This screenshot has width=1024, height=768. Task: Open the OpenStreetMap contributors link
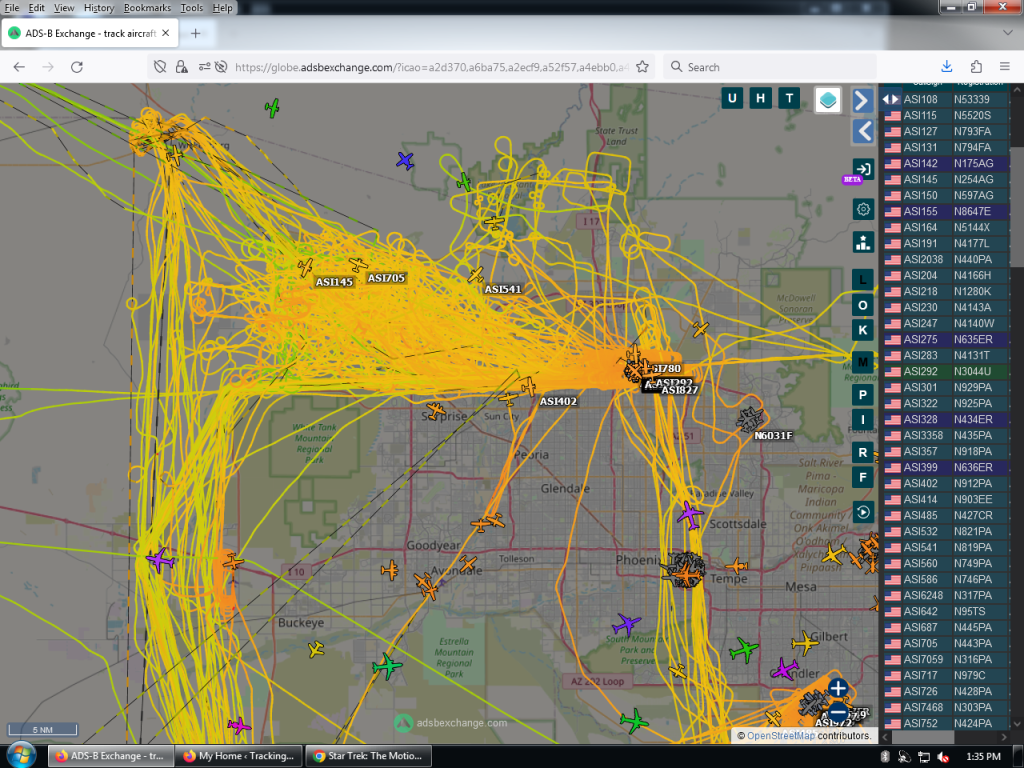[x=780, y=735]
